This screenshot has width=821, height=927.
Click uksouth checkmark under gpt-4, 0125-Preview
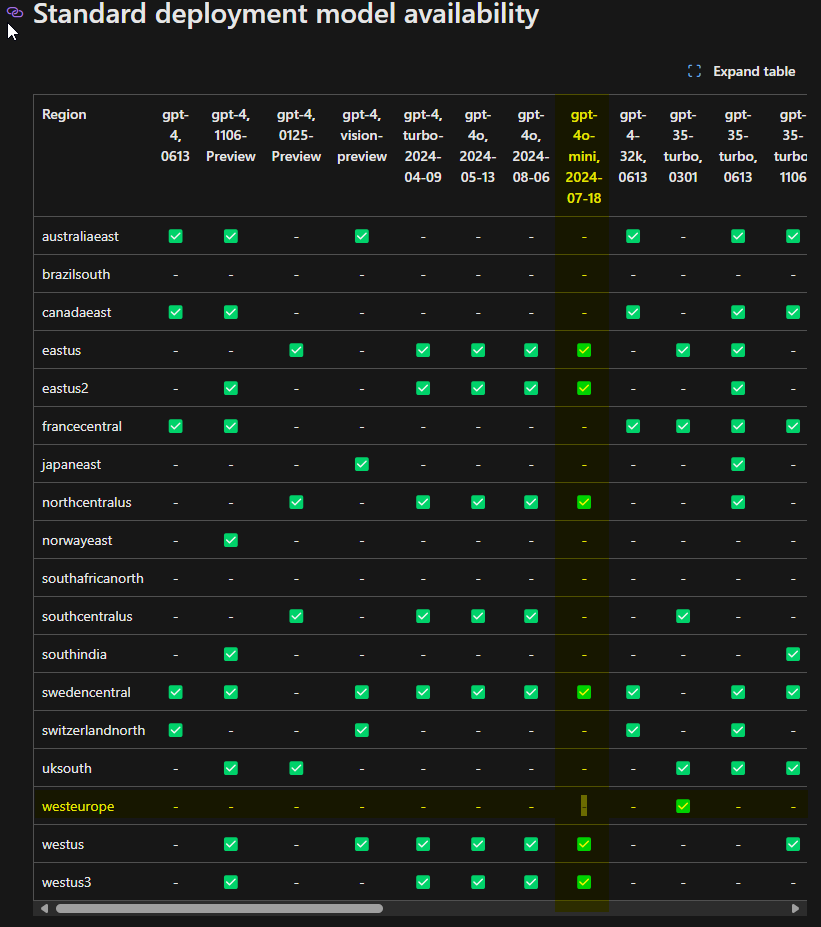(296, 769)
